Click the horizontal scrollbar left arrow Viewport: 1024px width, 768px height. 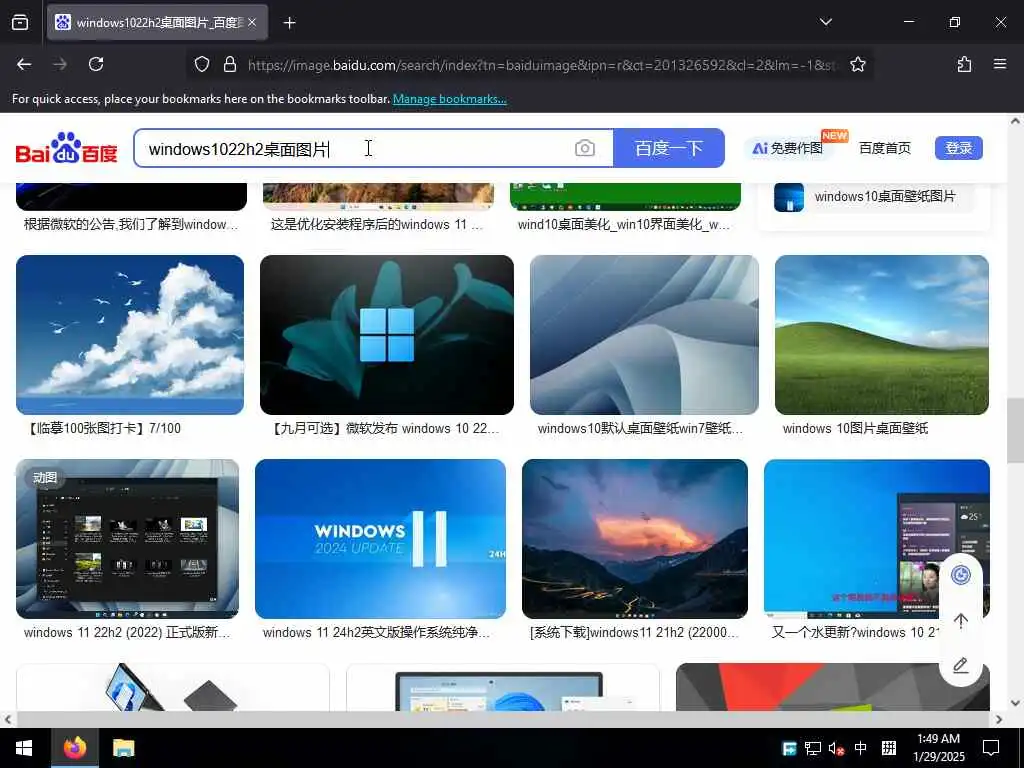click(7, 720)
